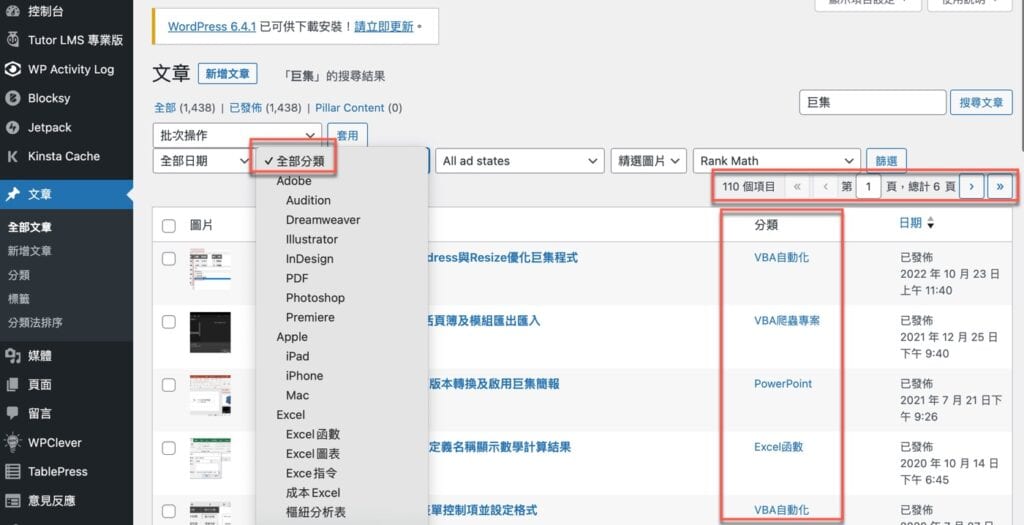
Task: Select Apple in the category list
Action: [292, 337]
